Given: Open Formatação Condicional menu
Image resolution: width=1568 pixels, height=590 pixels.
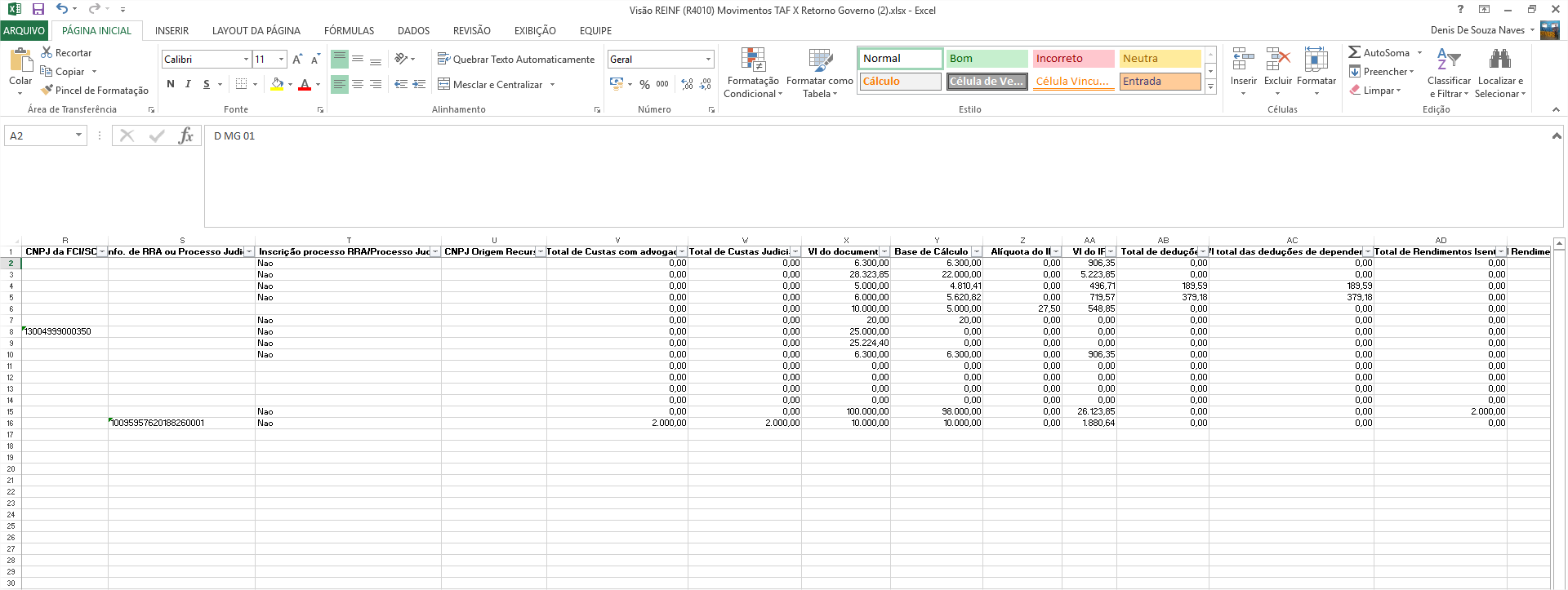Looking at the screenshot, I should point(753,73).
